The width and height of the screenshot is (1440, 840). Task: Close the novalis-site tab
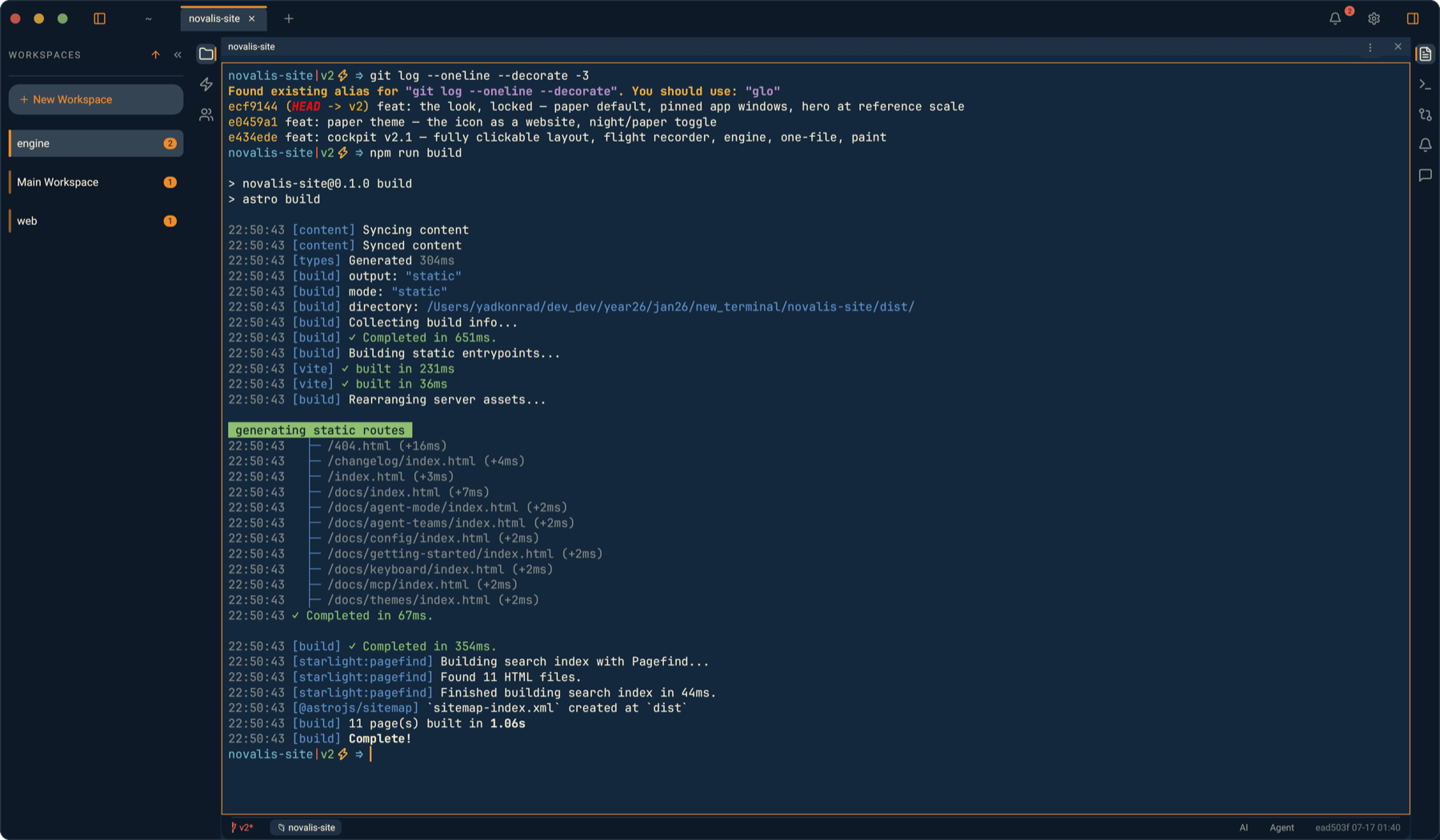coord(252,18)
